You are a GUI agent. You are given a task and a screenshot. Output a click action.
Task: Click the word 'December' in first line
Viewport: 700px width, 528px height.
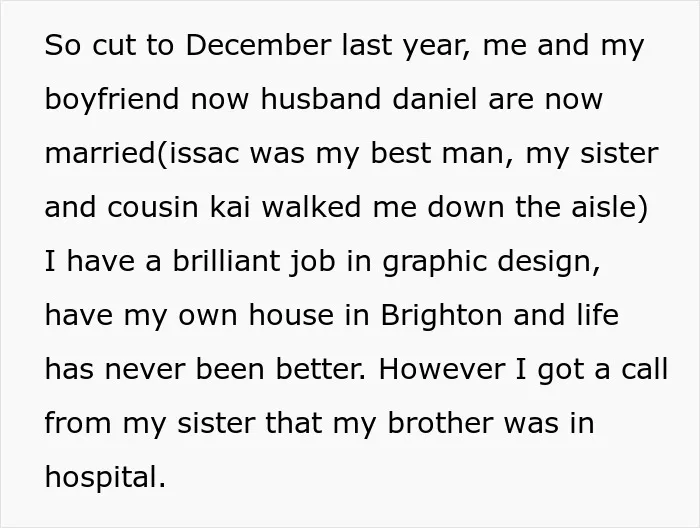coord(258,45)
